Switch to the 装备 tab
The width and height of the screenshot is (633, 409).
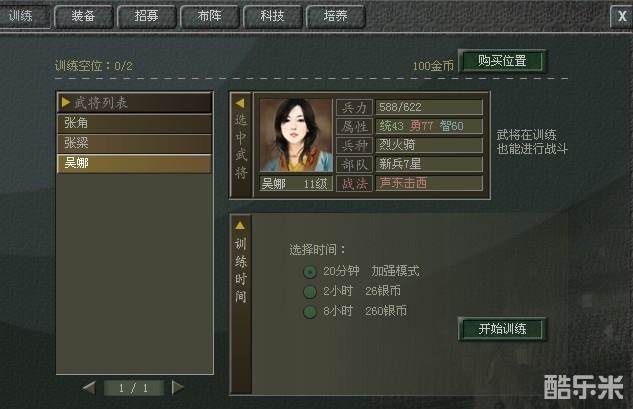84,17
